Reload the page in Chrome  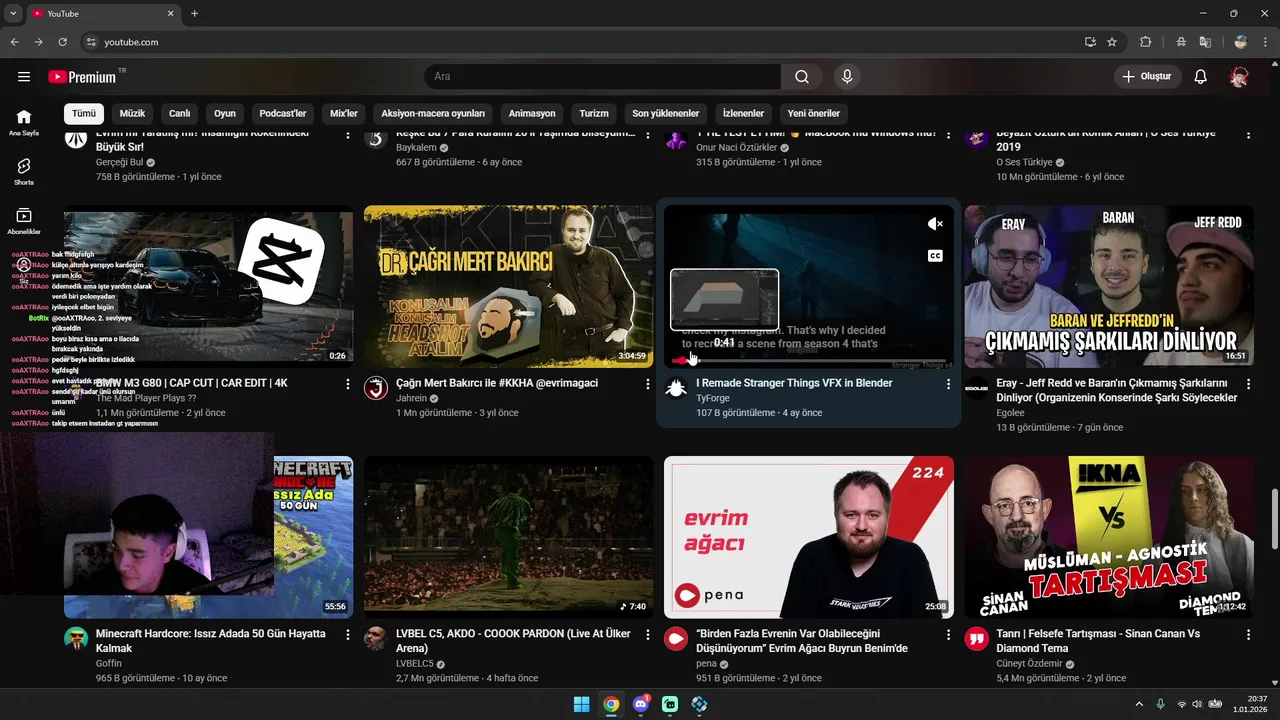[x=62, y=42]
